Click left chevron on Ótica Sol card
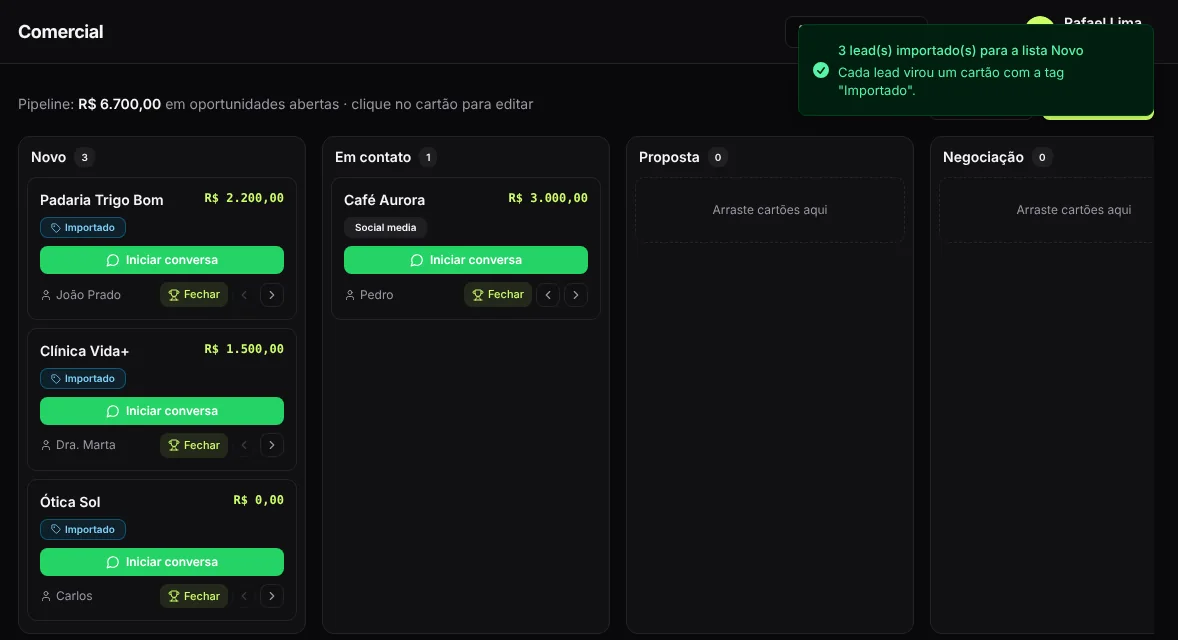 point(244,596)
